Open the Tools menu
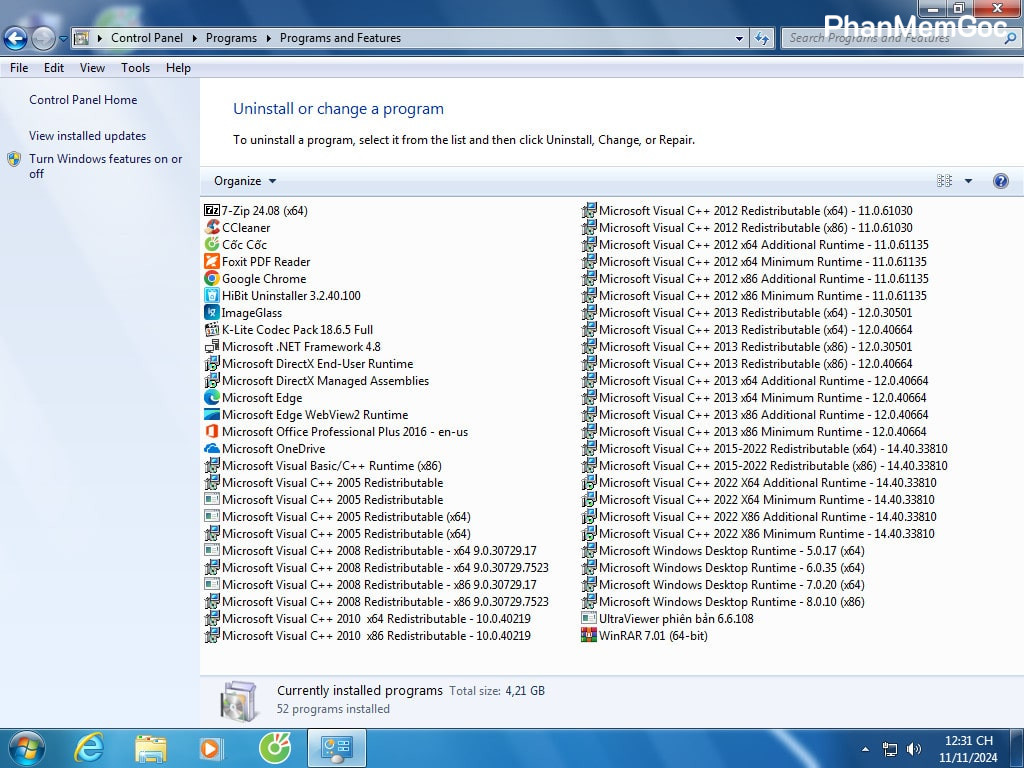This screenshot has height=768, width=1024. tap(135, 68)
